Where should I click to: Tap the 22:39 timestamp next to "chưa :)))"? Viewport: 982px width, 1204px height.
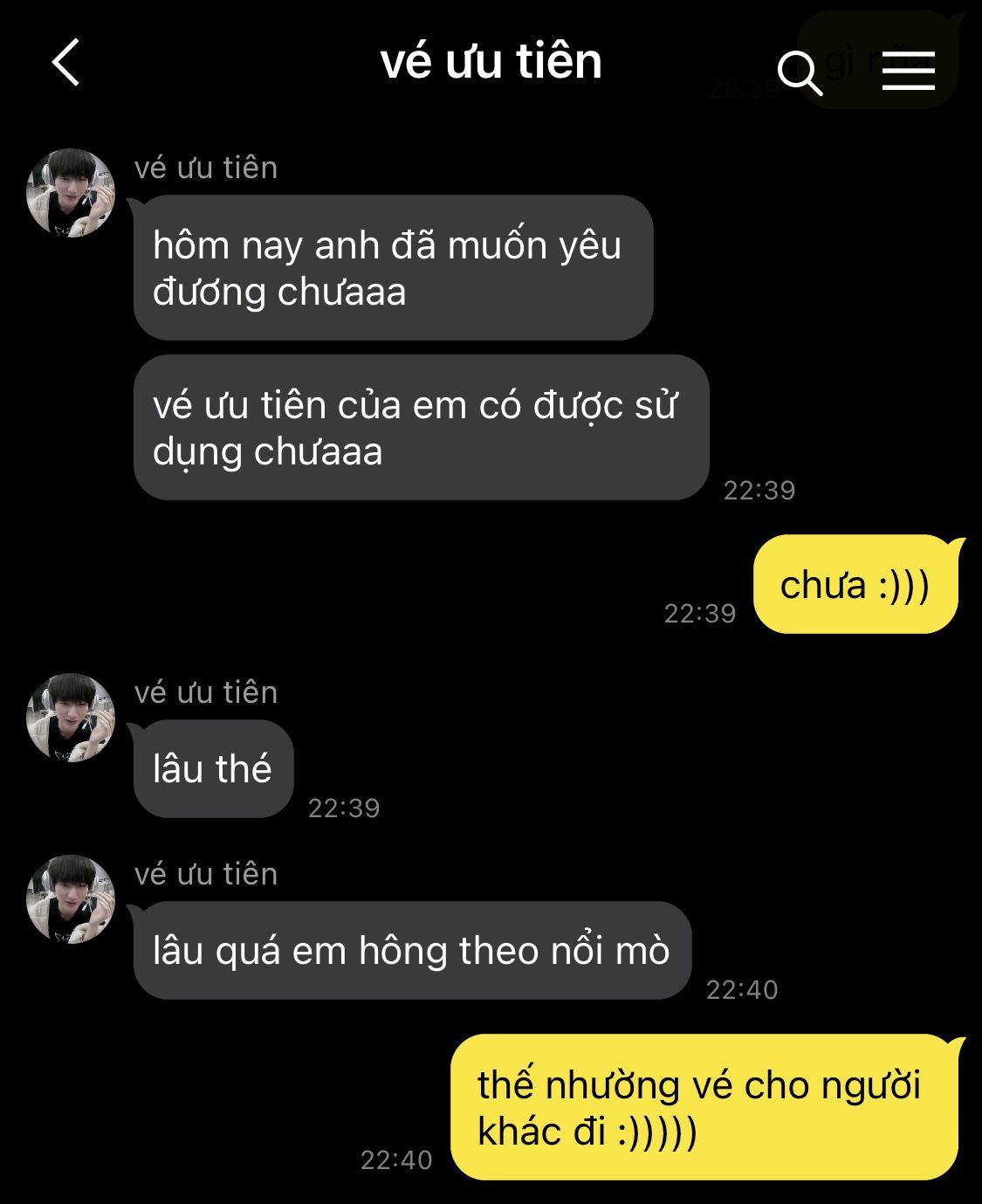coord(700,614)
